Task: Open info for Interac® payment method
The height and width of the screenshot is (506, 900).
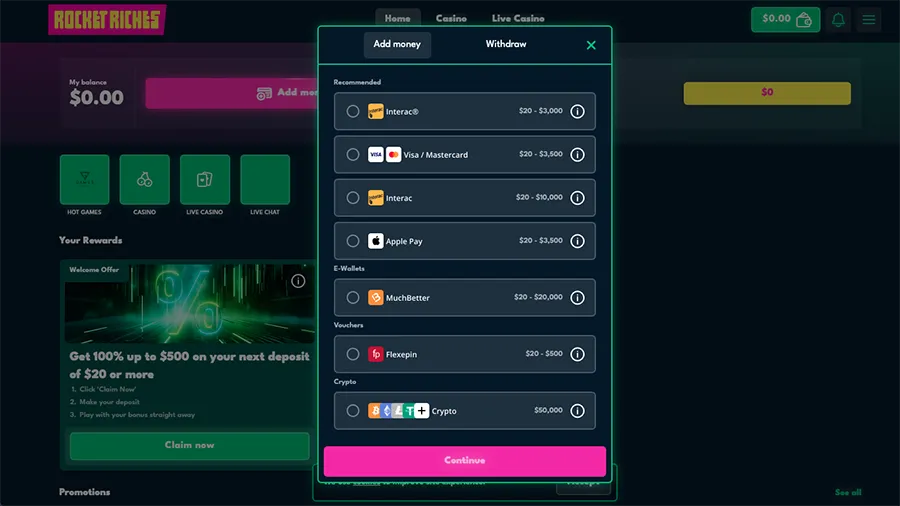Action: (577, 111)
